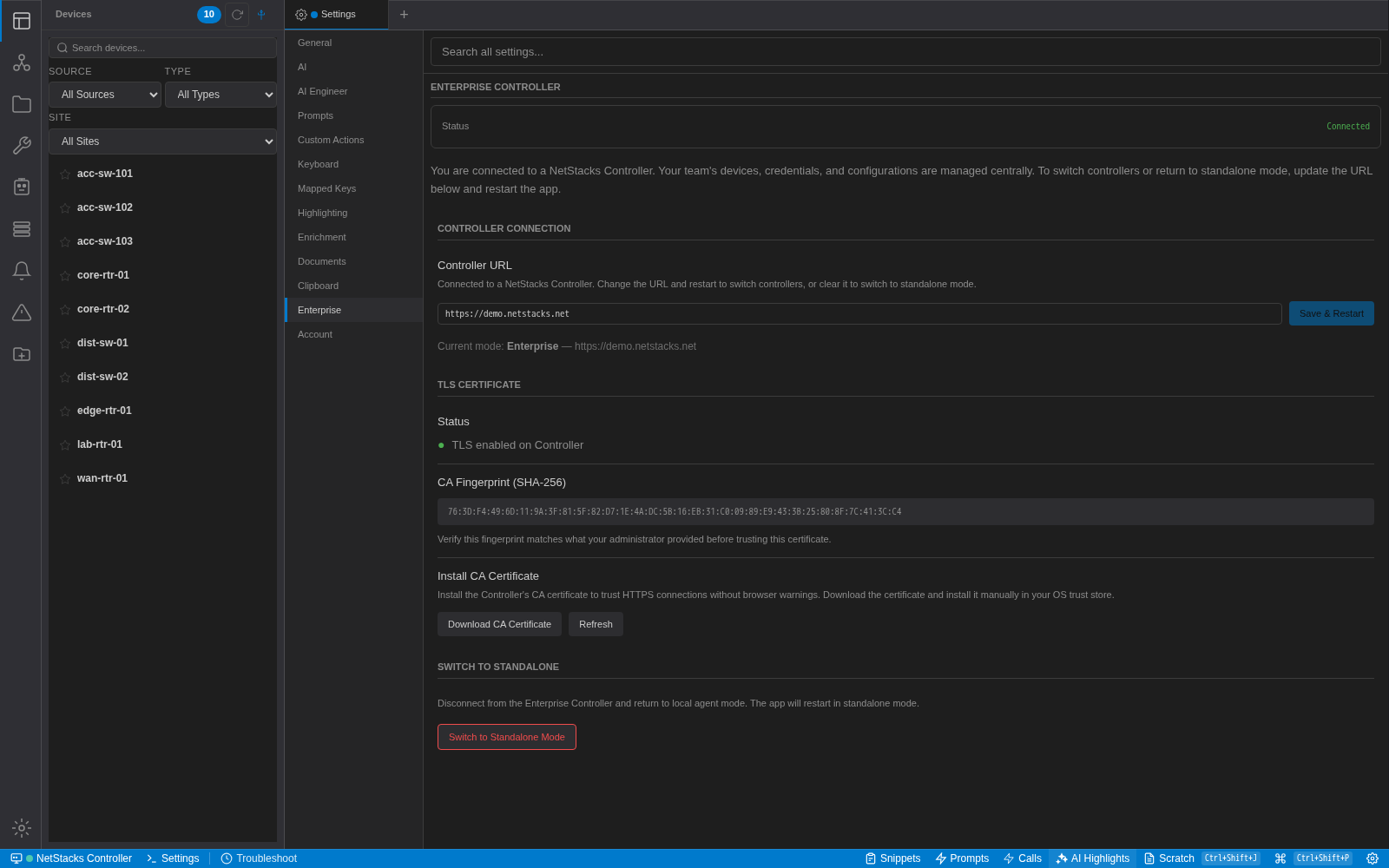Click Switch to Standalone Mode

(507, 737)
